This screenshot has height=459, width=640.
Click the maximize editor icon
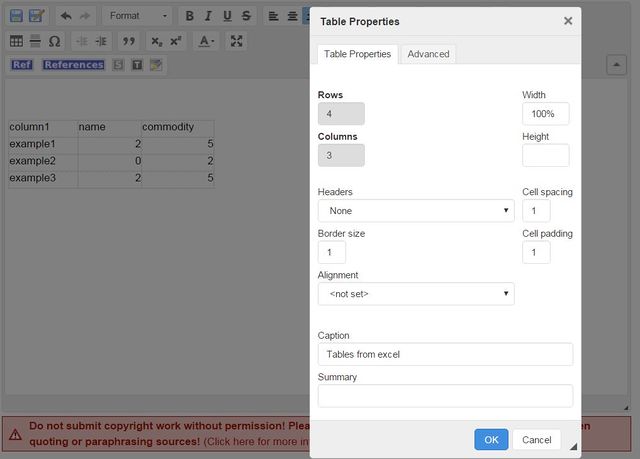point(236,41)
